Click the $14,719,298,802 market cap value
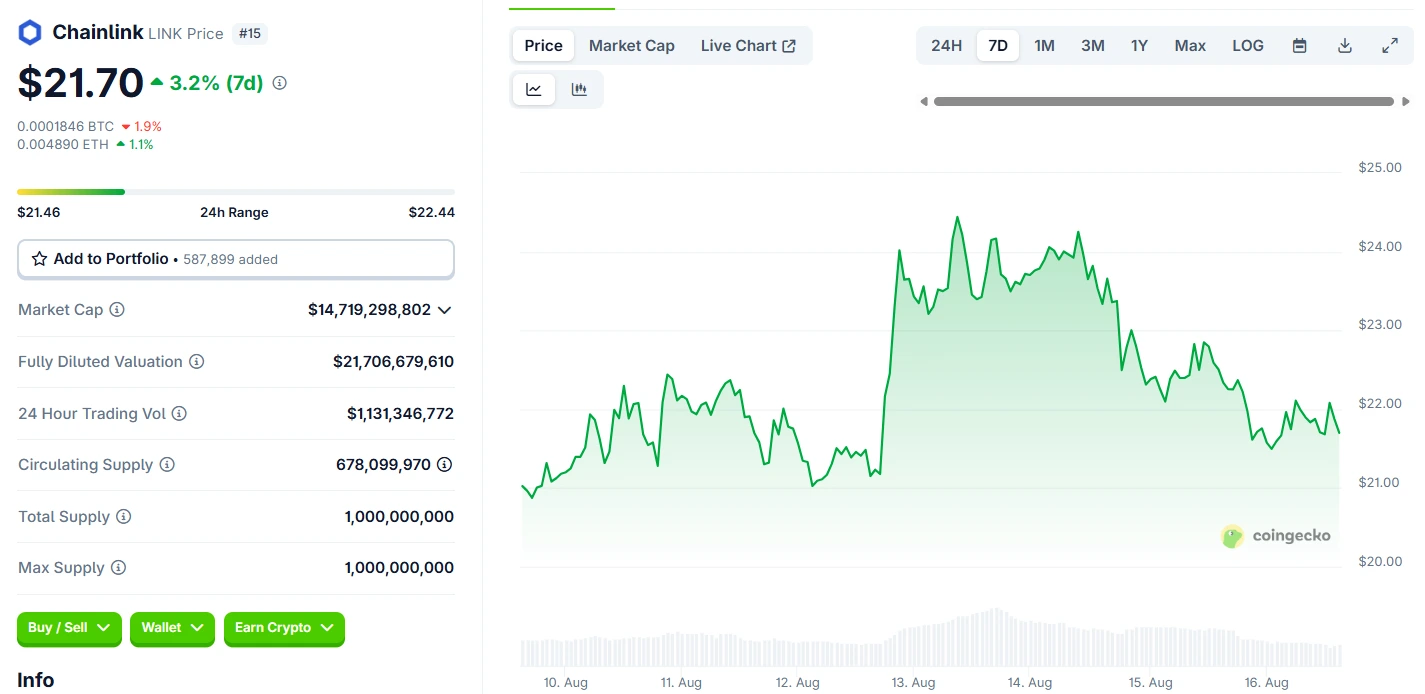1425x694 pixels. [x=370, y=310]
